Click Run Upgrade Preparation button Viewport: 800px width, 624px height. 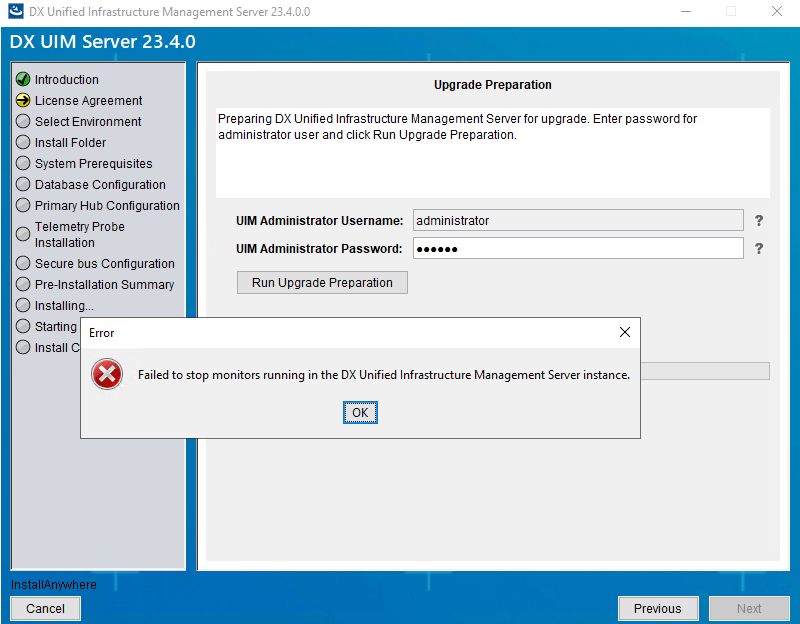click(x=322, y=283)
